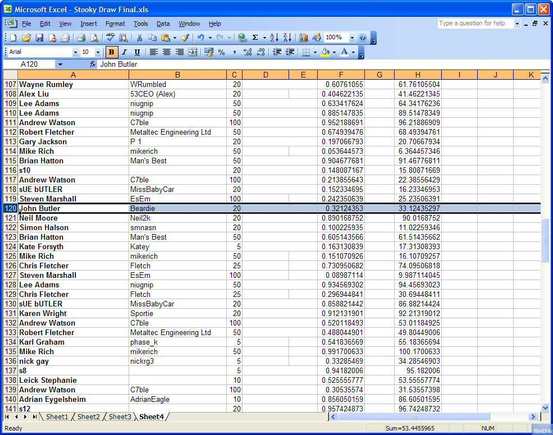Open Fill Color paint bucket swatch
Viewport: 553px width, 435px height.
click(326, 52)
